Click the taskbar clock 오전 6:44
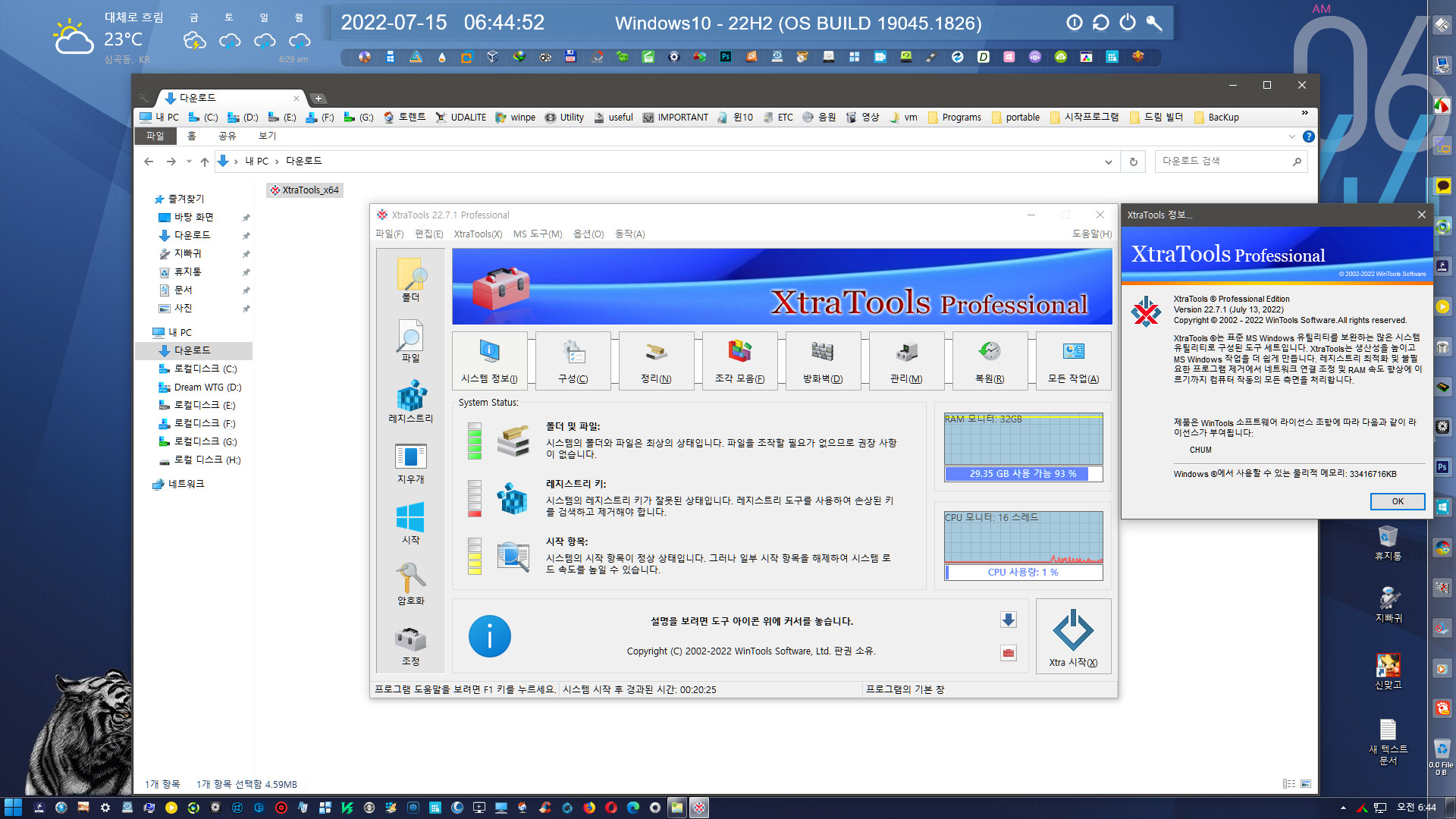This screenshot has width=1456, height=819. pos(1416,808)
